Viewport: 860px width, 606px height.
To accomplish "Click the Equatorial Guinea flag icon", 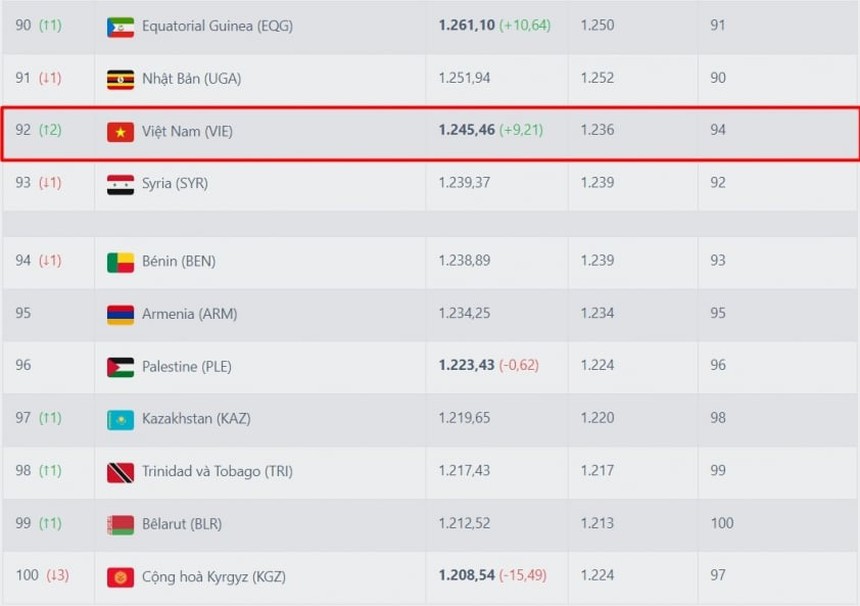I will pos(120,27).
